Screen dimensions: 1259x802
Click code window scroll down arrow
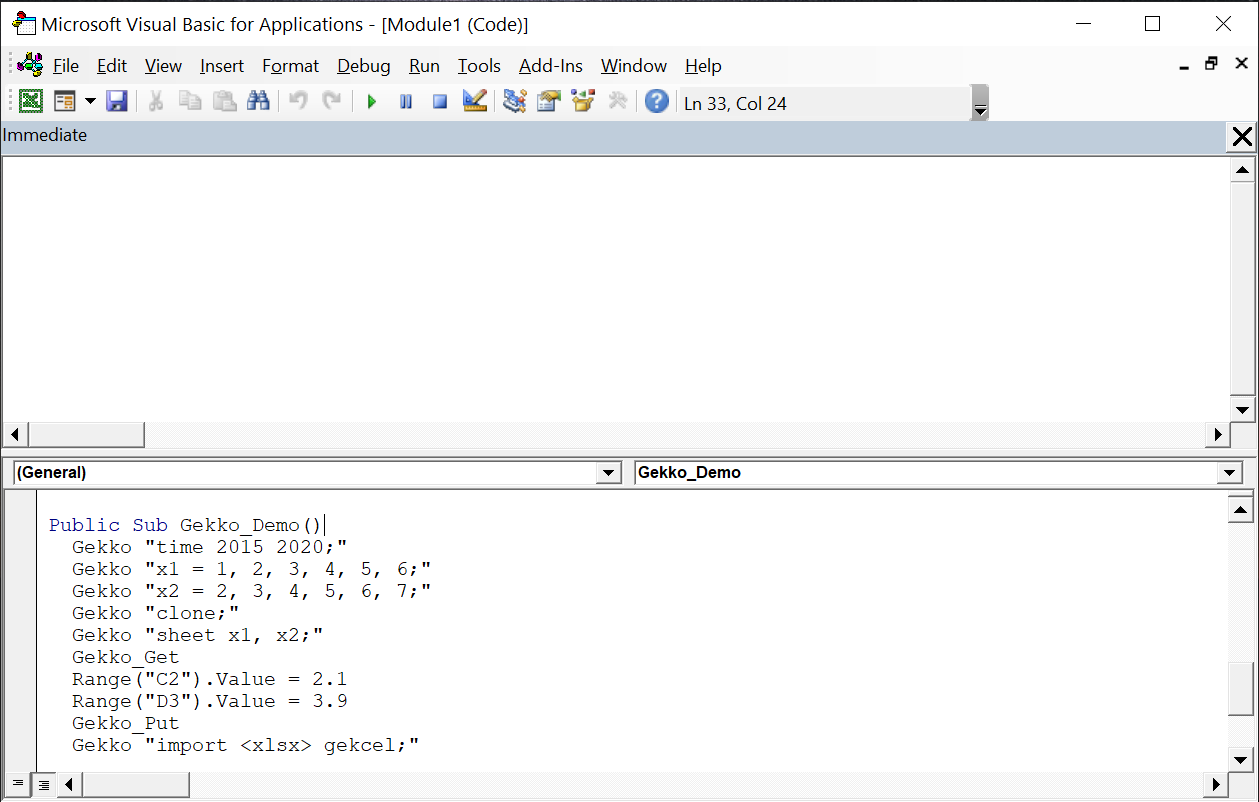click(x=1240, y=758)
